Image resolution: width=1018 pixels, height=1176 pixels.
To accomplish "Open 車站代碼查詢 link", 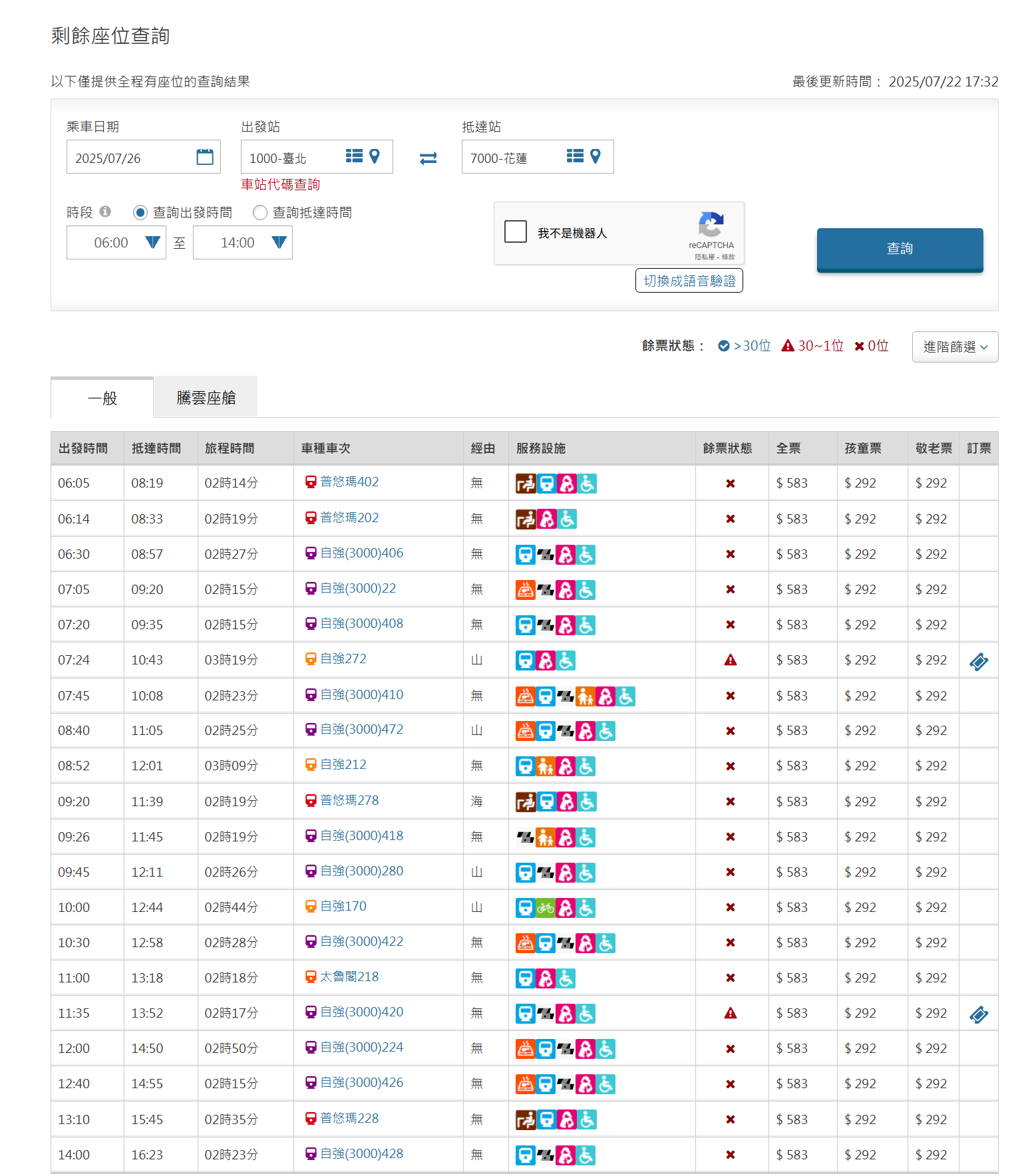I will [x=280, y=184].
